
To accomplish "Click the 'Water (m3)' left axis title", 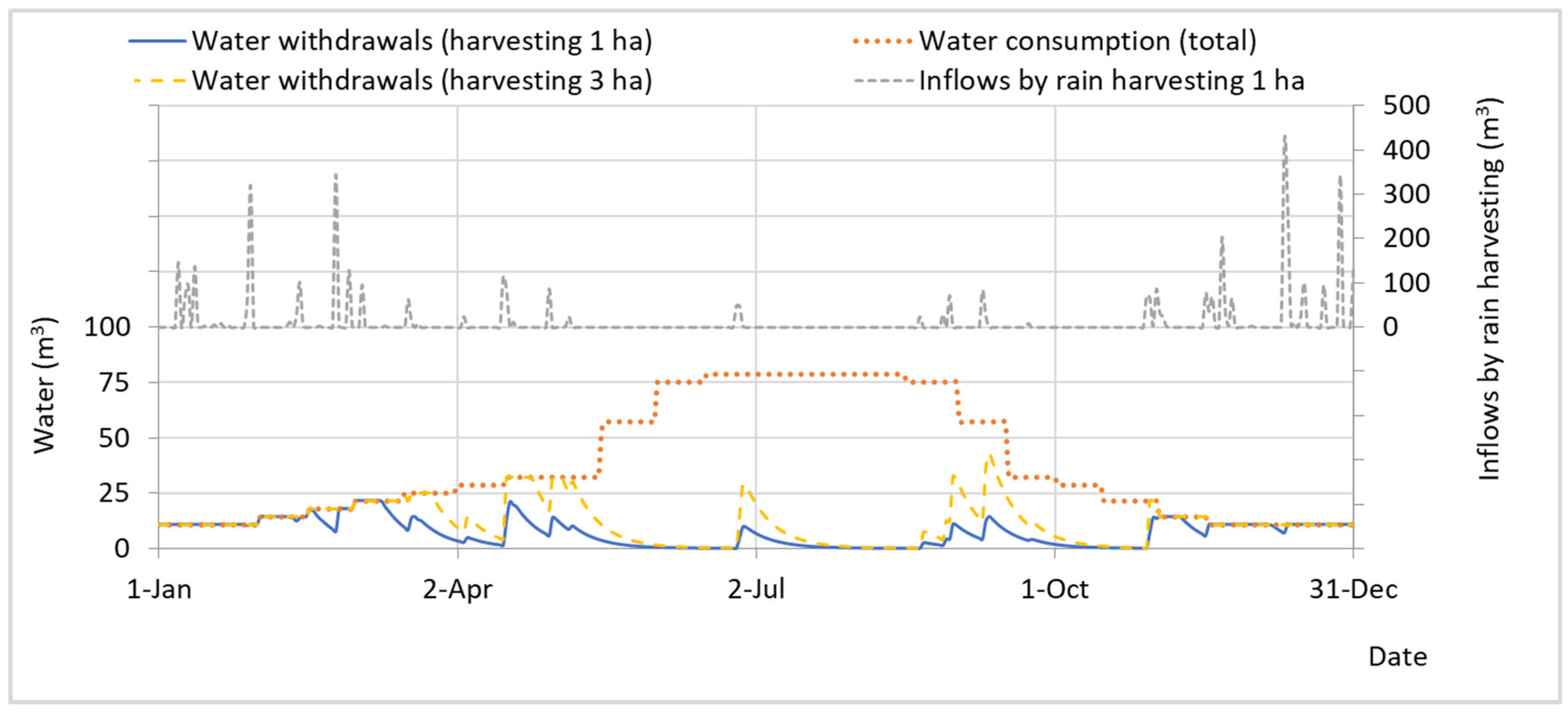I will click(x=45, y=386).
